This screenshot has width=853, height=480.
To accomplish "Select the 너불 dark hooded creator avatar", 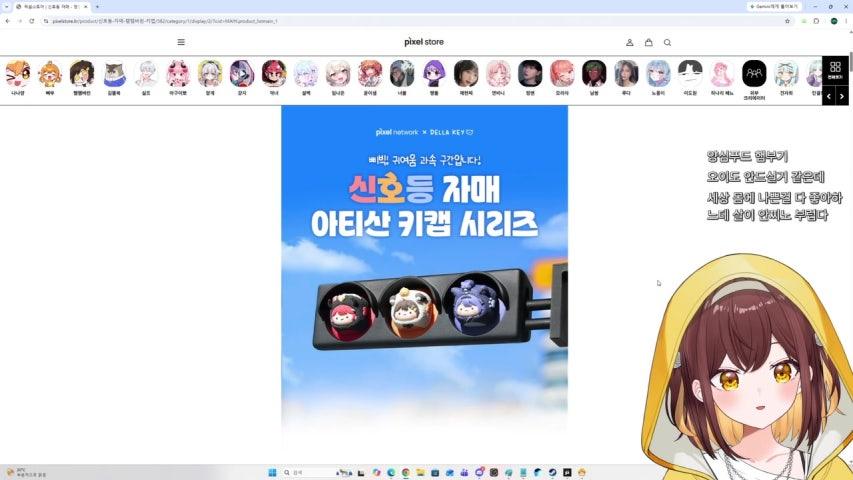I will pos(402,73).
